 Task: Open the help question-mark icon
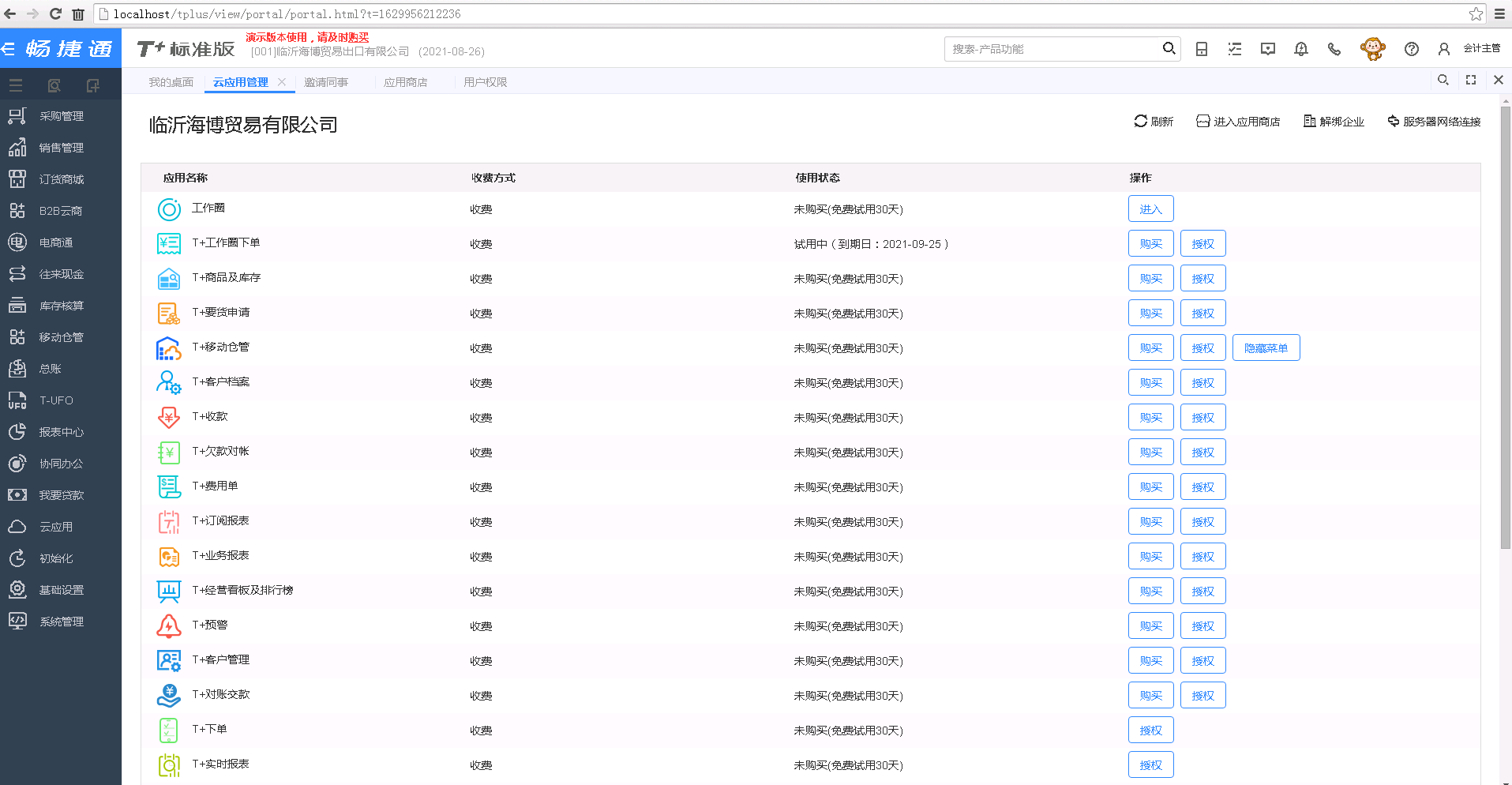click(x=1412, y=49)
